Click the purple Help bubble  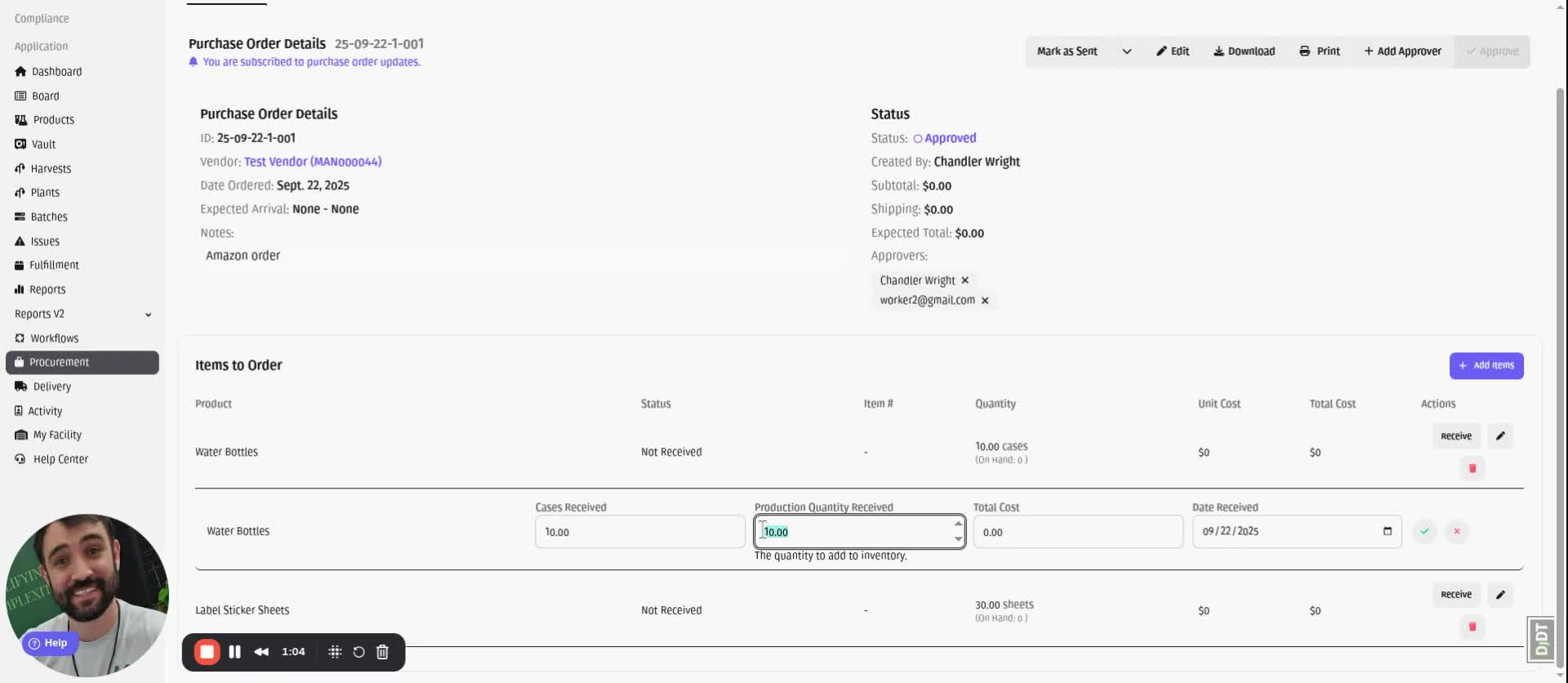tap(50, 644)
